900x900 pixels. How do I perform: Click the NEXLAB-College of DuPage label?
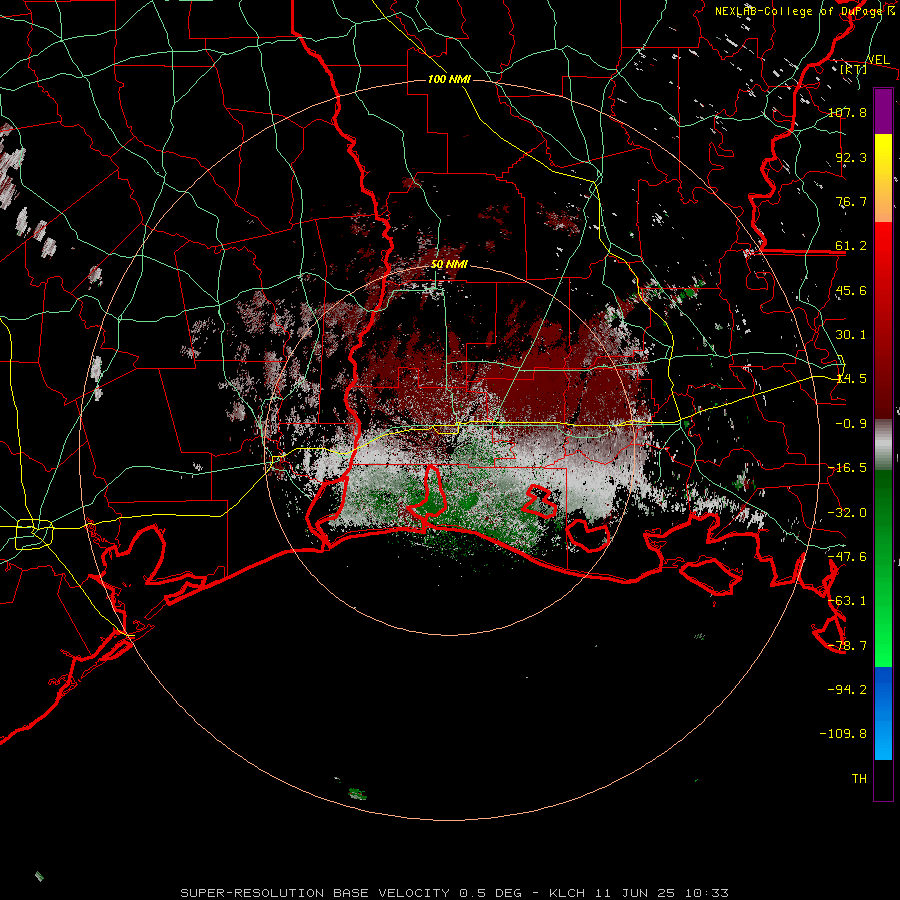pos(800,11)
